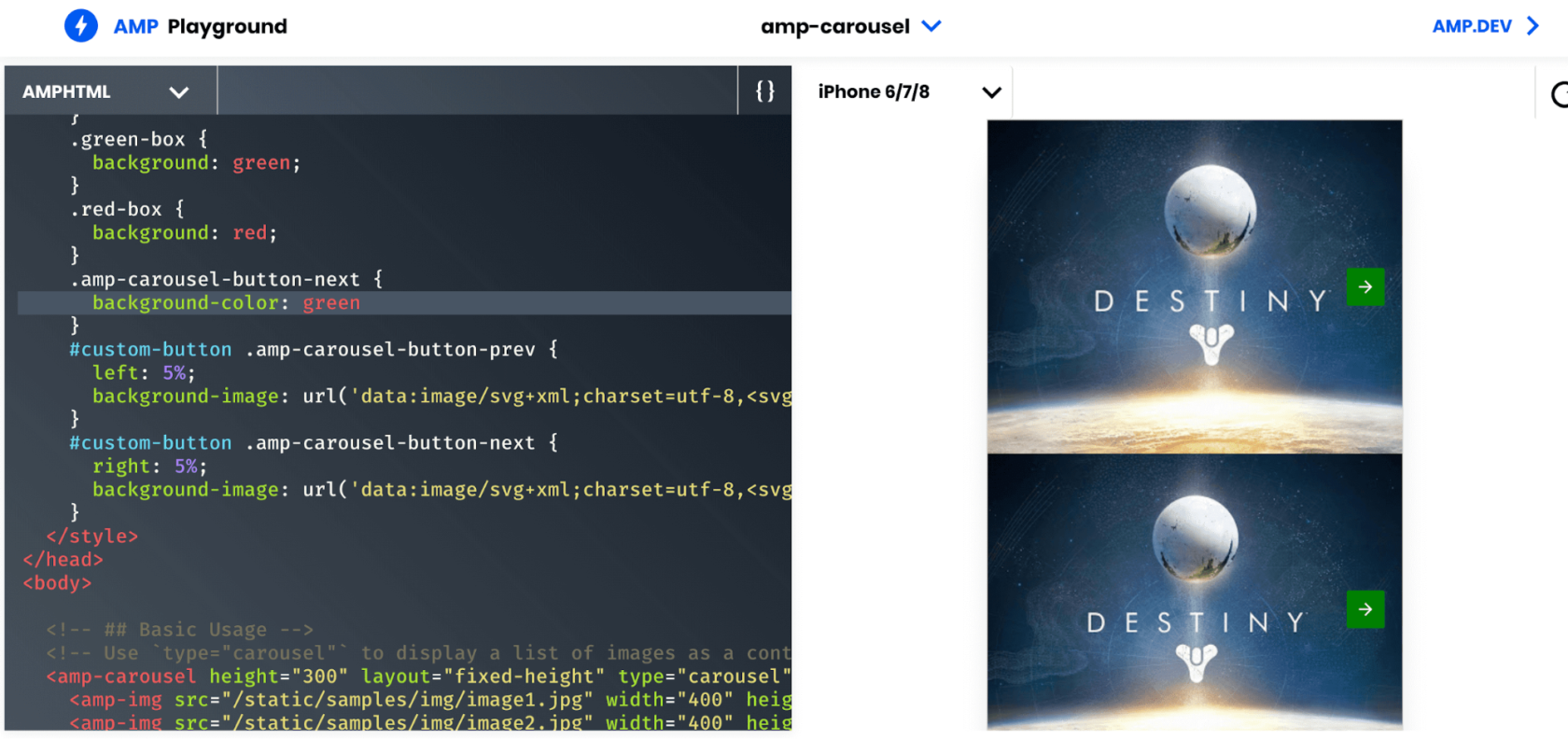This screenshot has height=739, width=1568.
Task: Click the amp-carousel height="300" tag line
Action: [418, 676]
